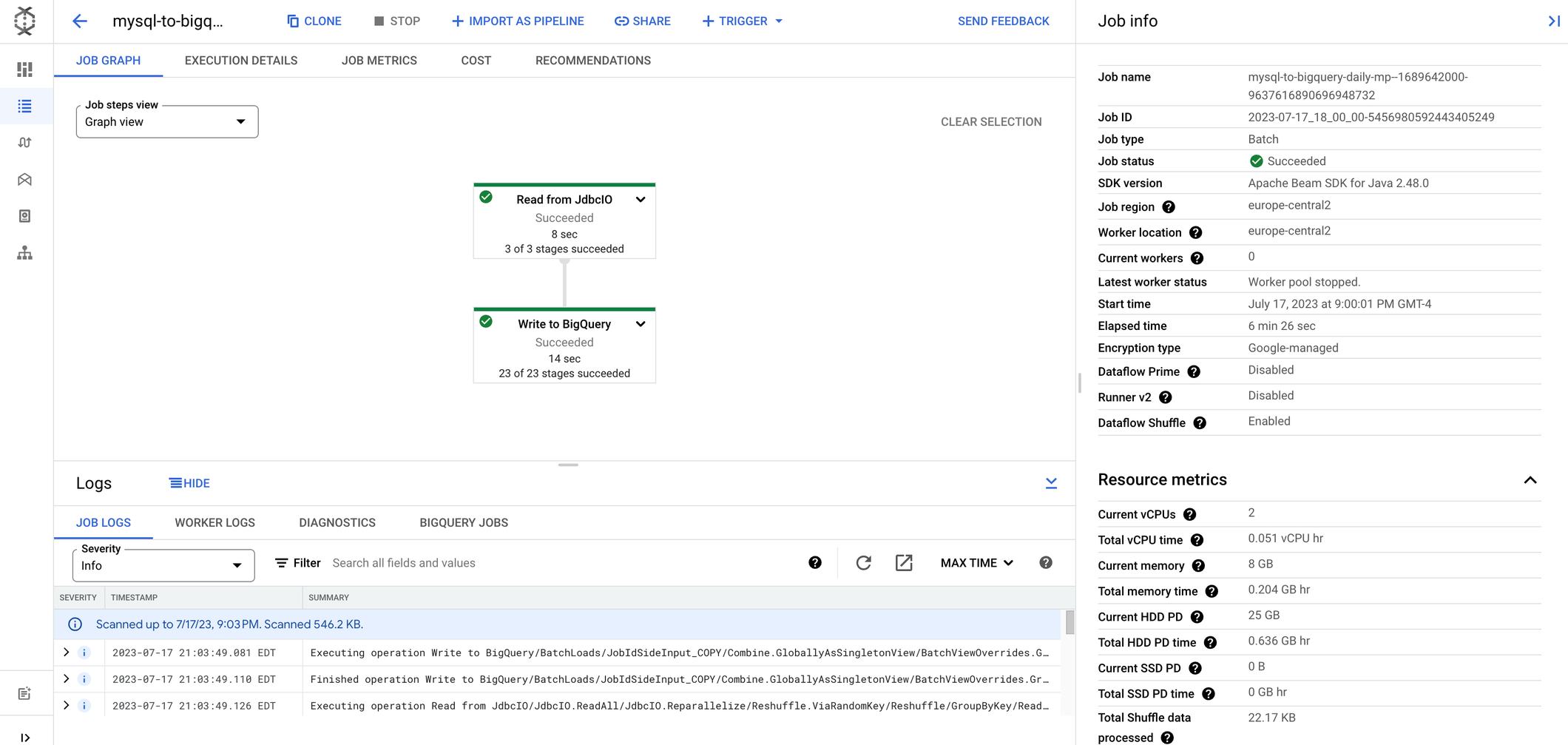This screenshot has width=1568, height=745.
Task: Open the Severity Info dropdown
Action: click(x=163, y=565)
